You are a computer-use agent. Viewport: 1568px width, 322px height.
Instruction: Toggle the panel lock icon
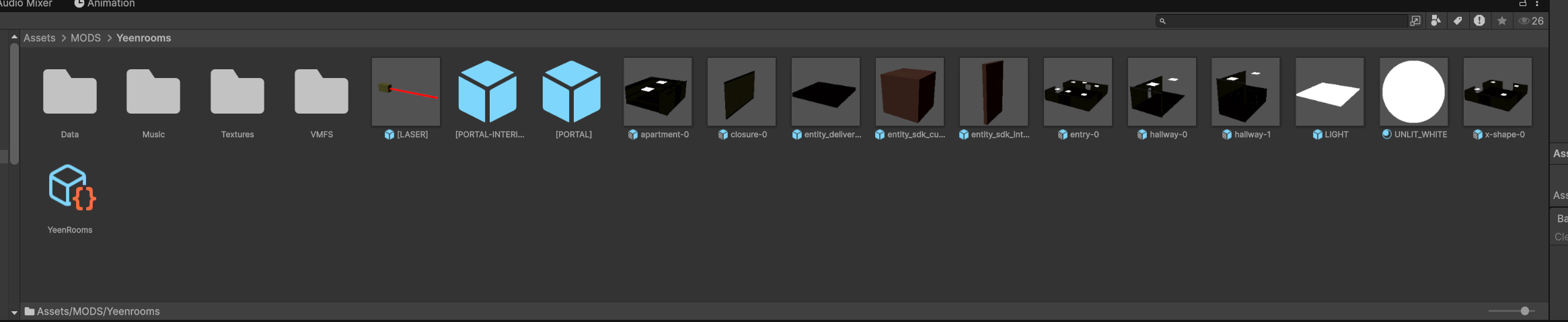[1523, 3]
